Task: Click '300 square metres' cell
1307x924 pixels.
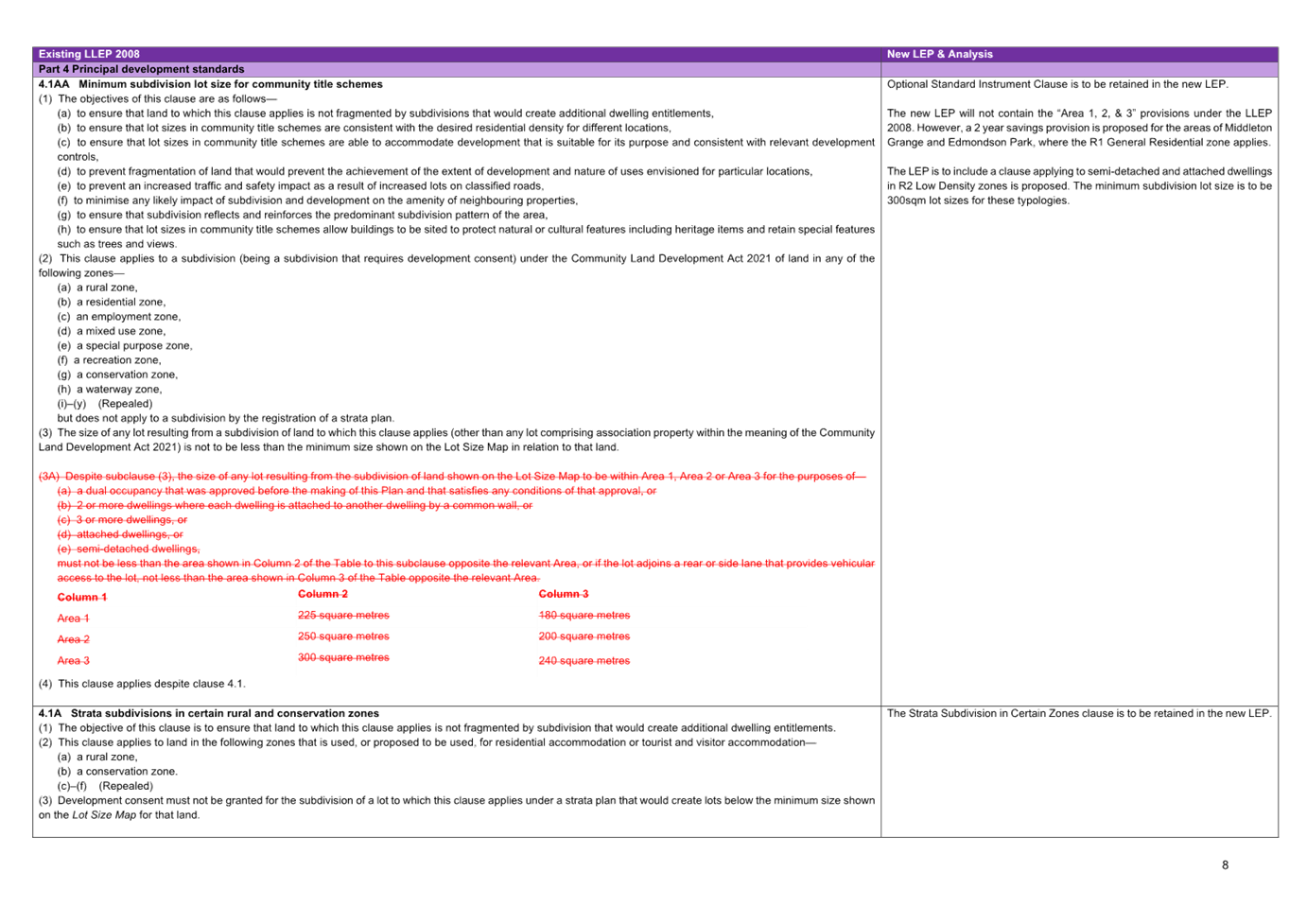Action: point(343,657)
